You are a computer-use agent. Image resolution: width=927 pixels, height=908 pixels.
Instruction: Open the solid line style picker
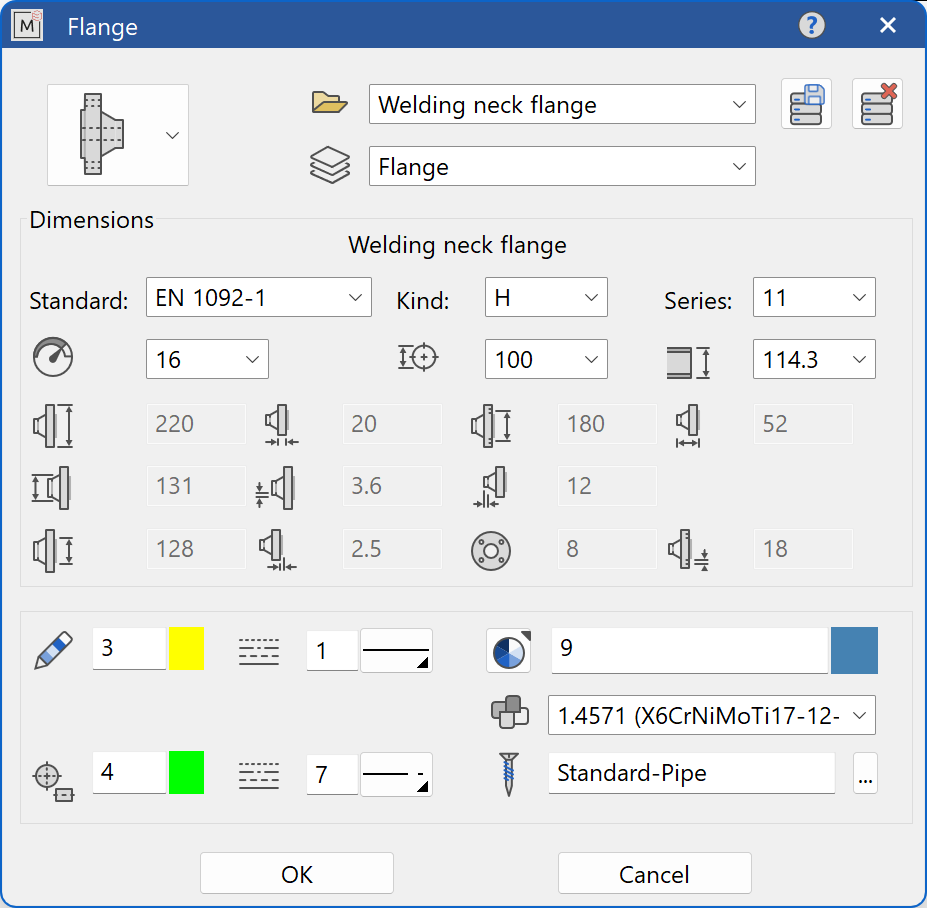(396, 650)
